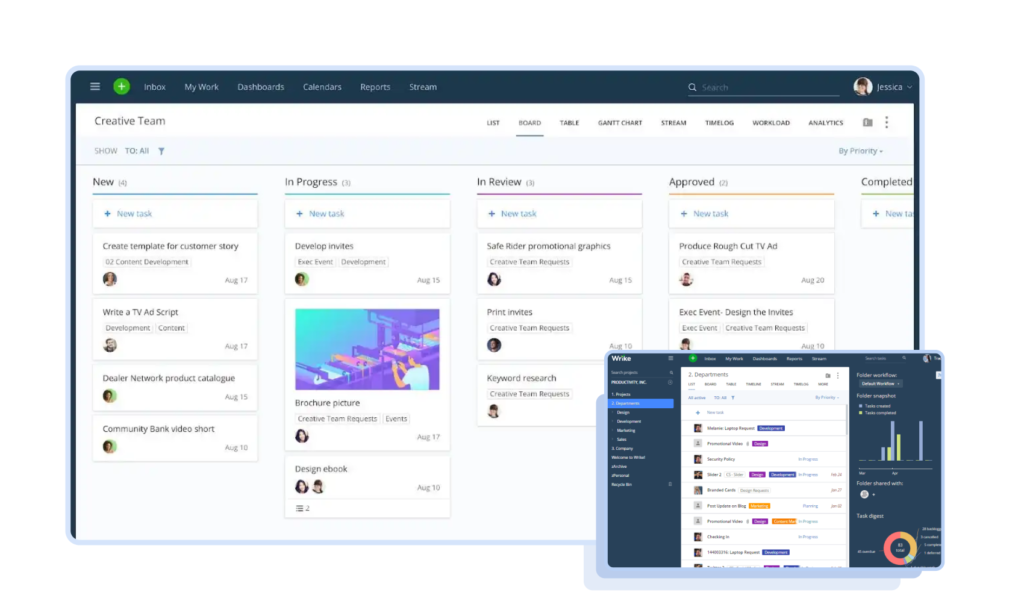The image size is (1024, 616).
Task: Open the hamburger navigation menu
Action: coord(95,87)
